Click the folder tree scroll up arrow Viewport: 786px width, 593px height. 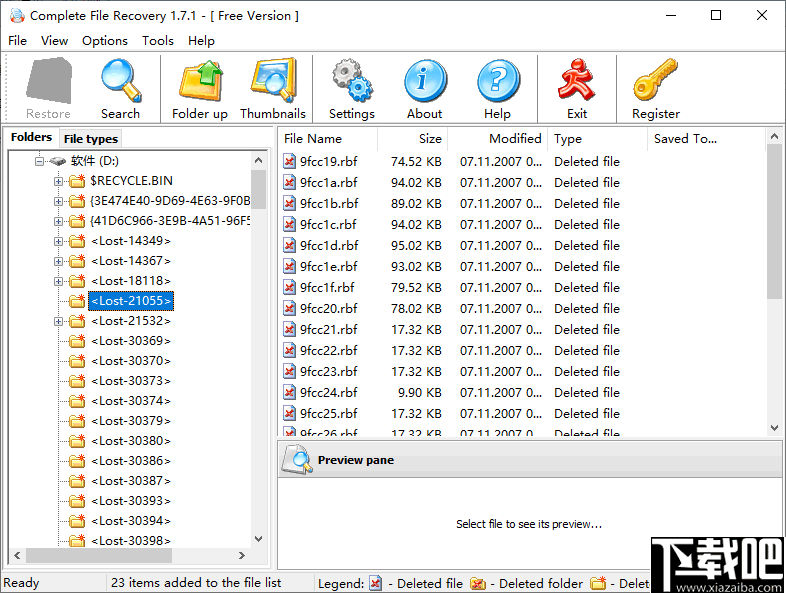[259, 160]
